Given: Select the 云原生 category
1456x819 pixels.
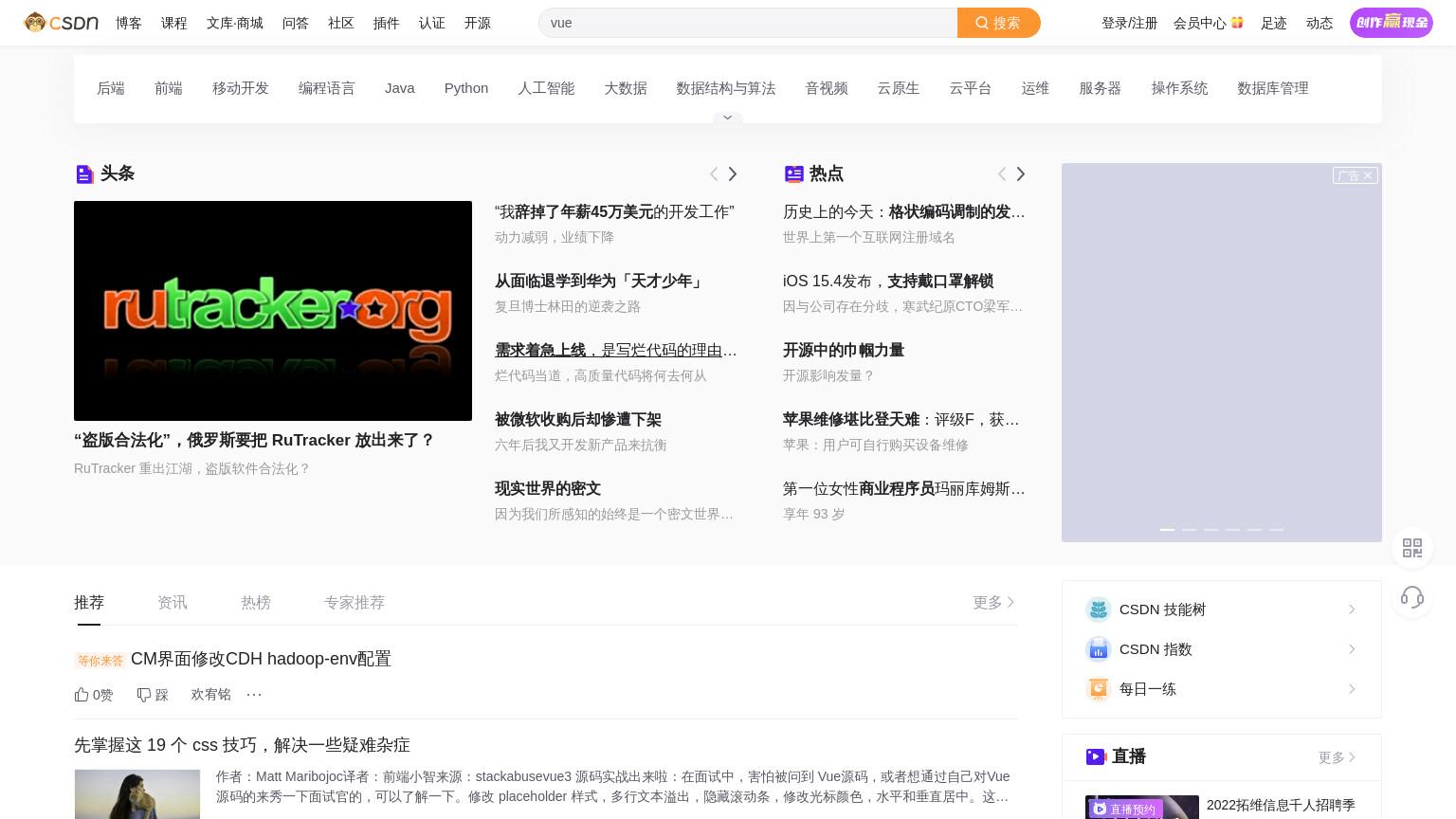Looking at the screenshot, I should (899, 88).
